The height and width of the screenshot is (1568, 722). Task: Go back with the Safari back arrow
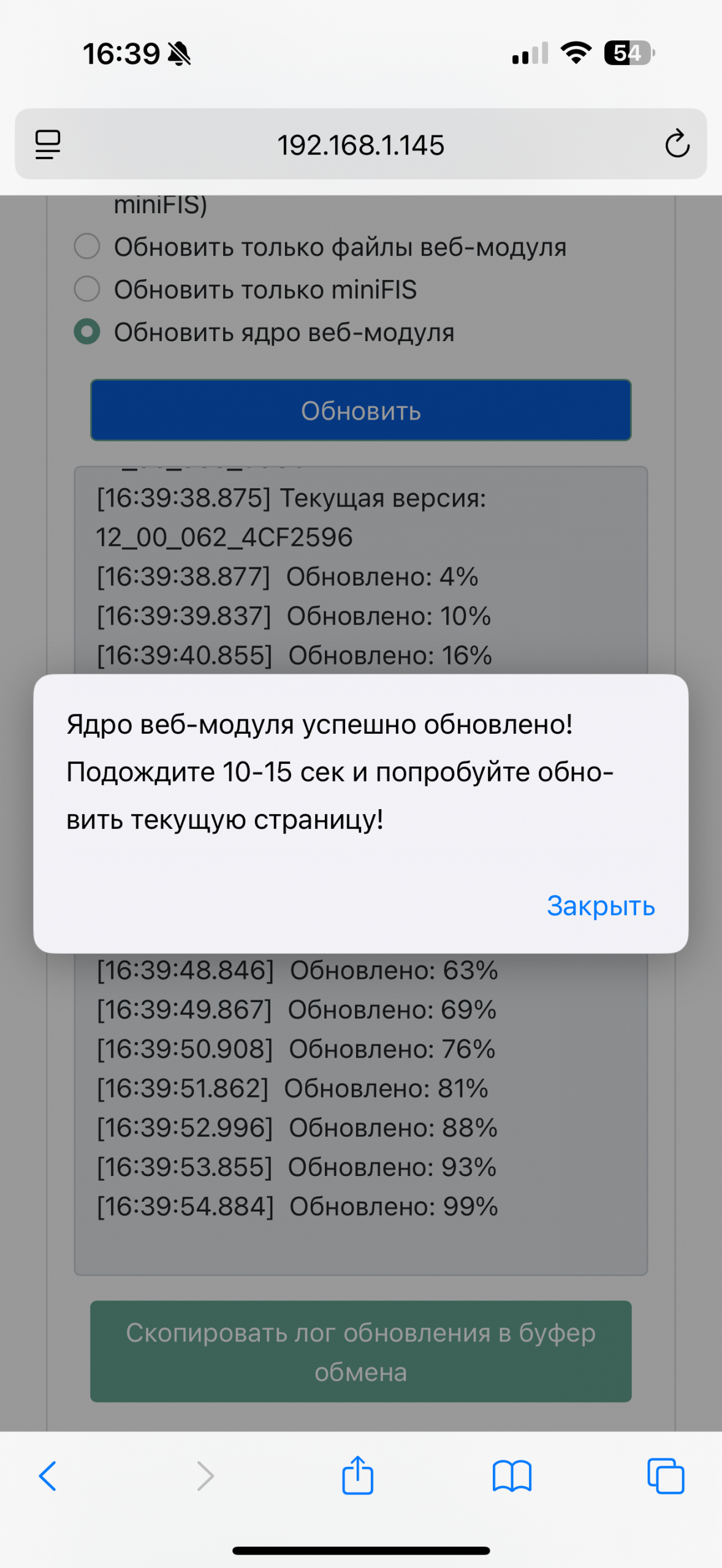[x=48, y=1476]
